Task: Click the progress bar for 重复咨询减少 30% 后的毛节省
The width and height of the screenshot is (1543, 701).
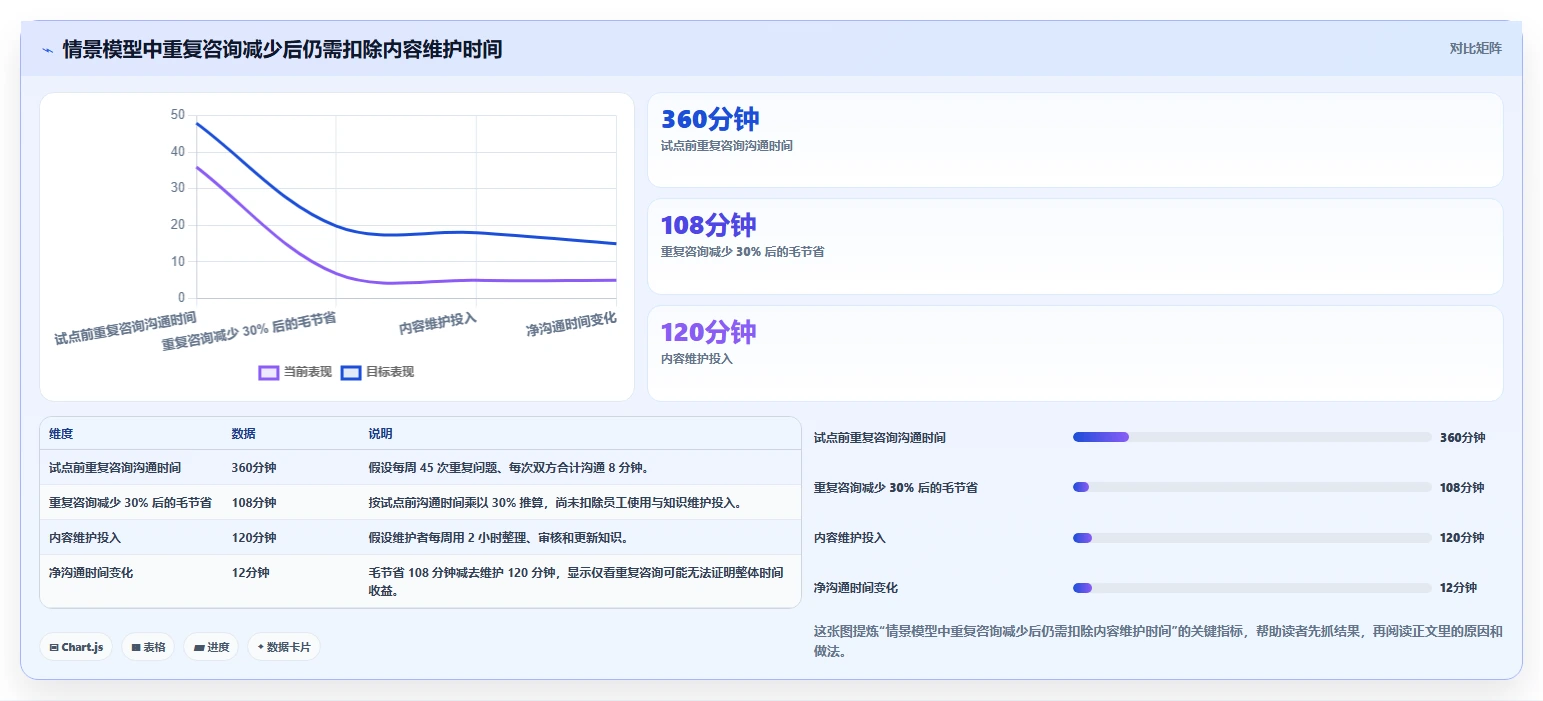Action: [1252, 487]
